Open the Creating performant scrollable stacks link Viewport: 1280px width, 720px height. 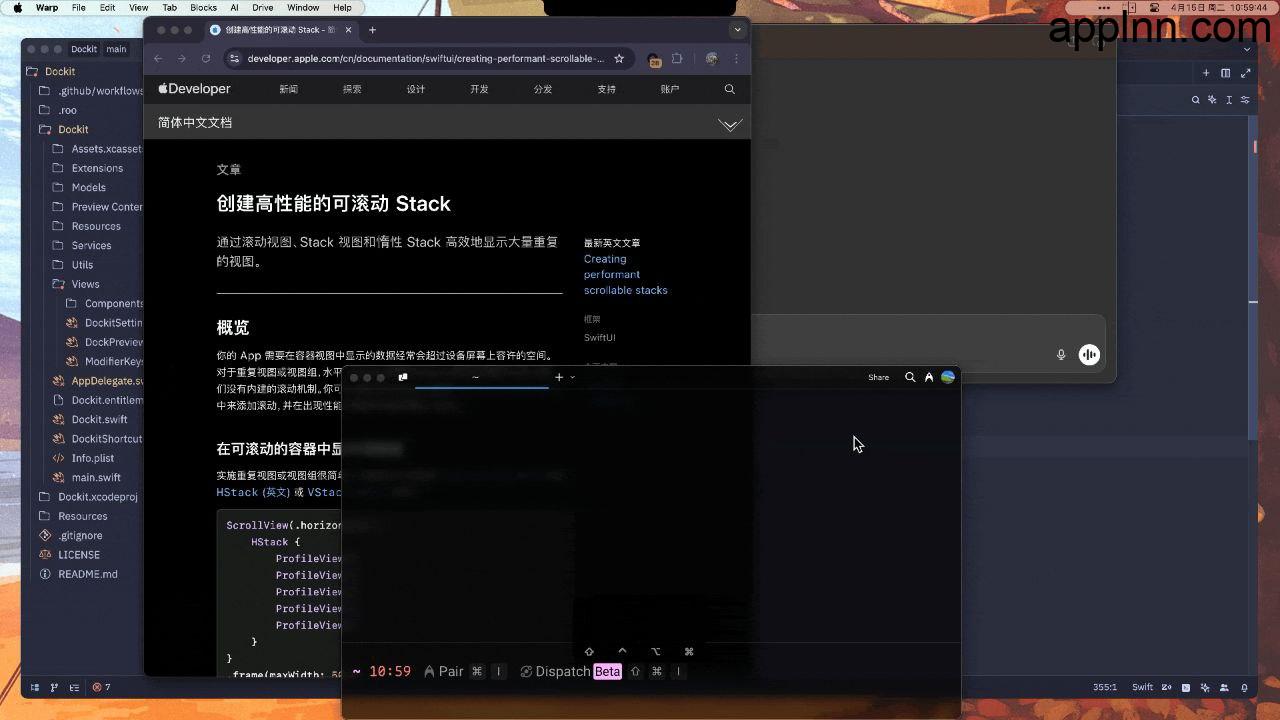[625, 274]
